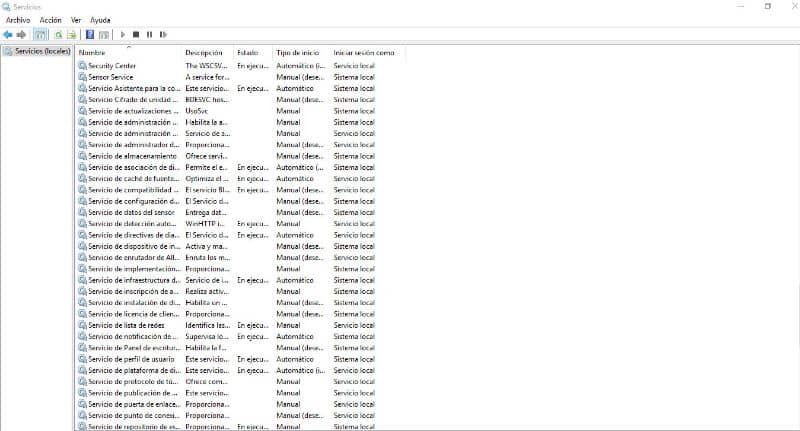Viewport: 800px width, 431px height.
Task: Toggle the action pane toolbar icon
Action: 104,35
